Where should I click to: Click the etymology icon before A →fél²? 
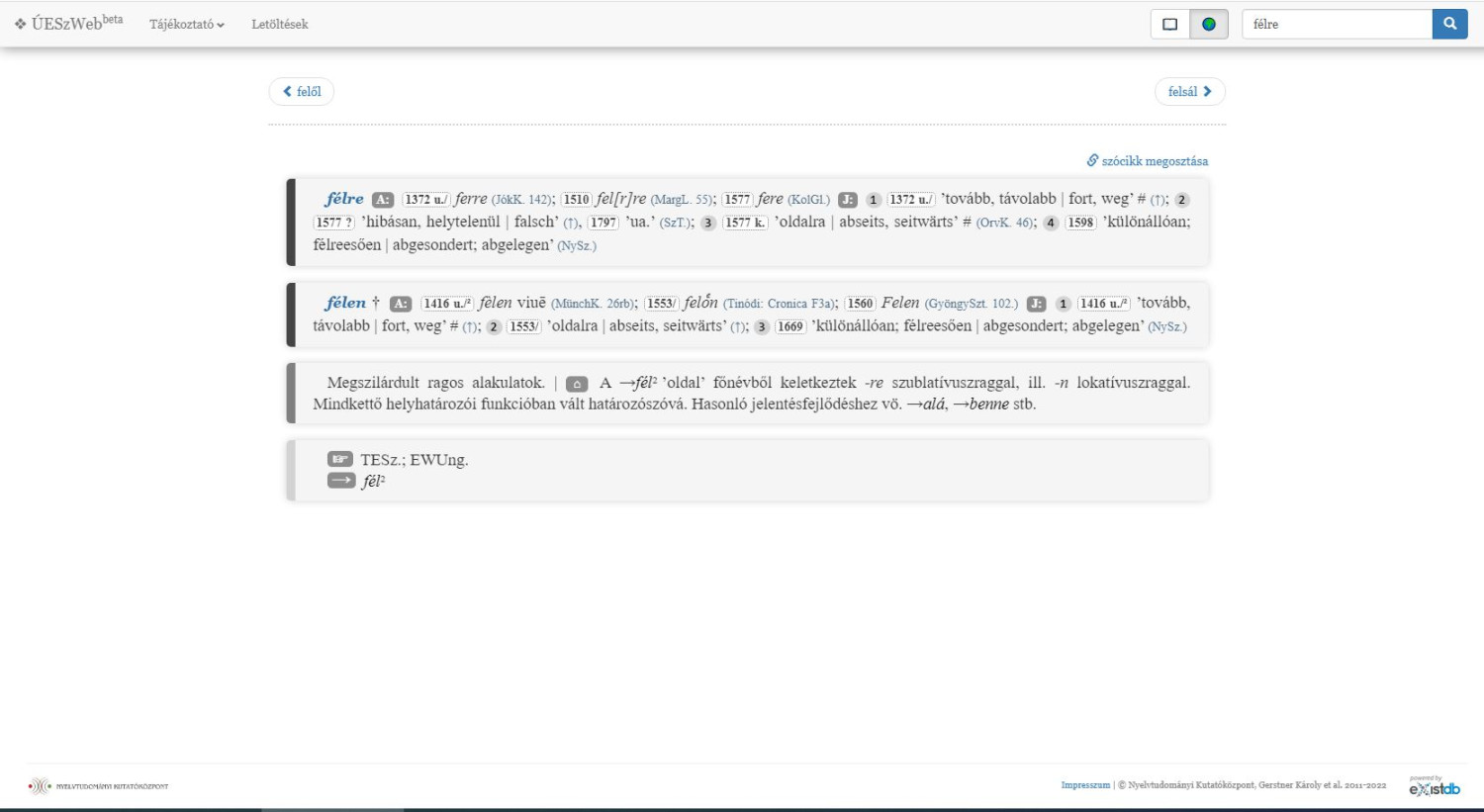(577, 384)
